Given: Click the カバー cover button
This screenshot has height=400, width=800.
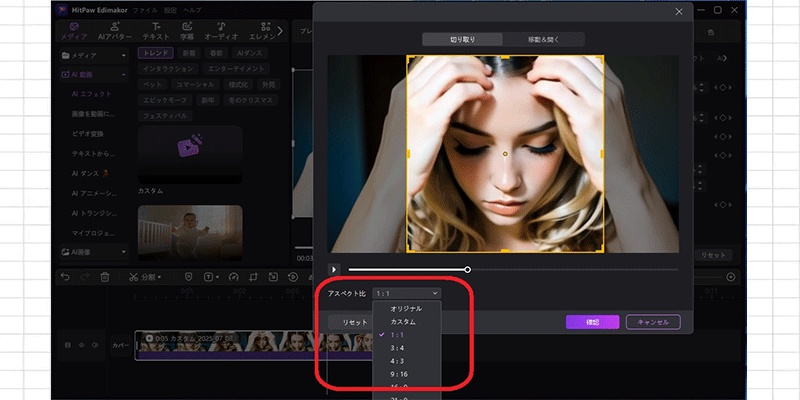Looking at the screenshot, I should 120,345.
